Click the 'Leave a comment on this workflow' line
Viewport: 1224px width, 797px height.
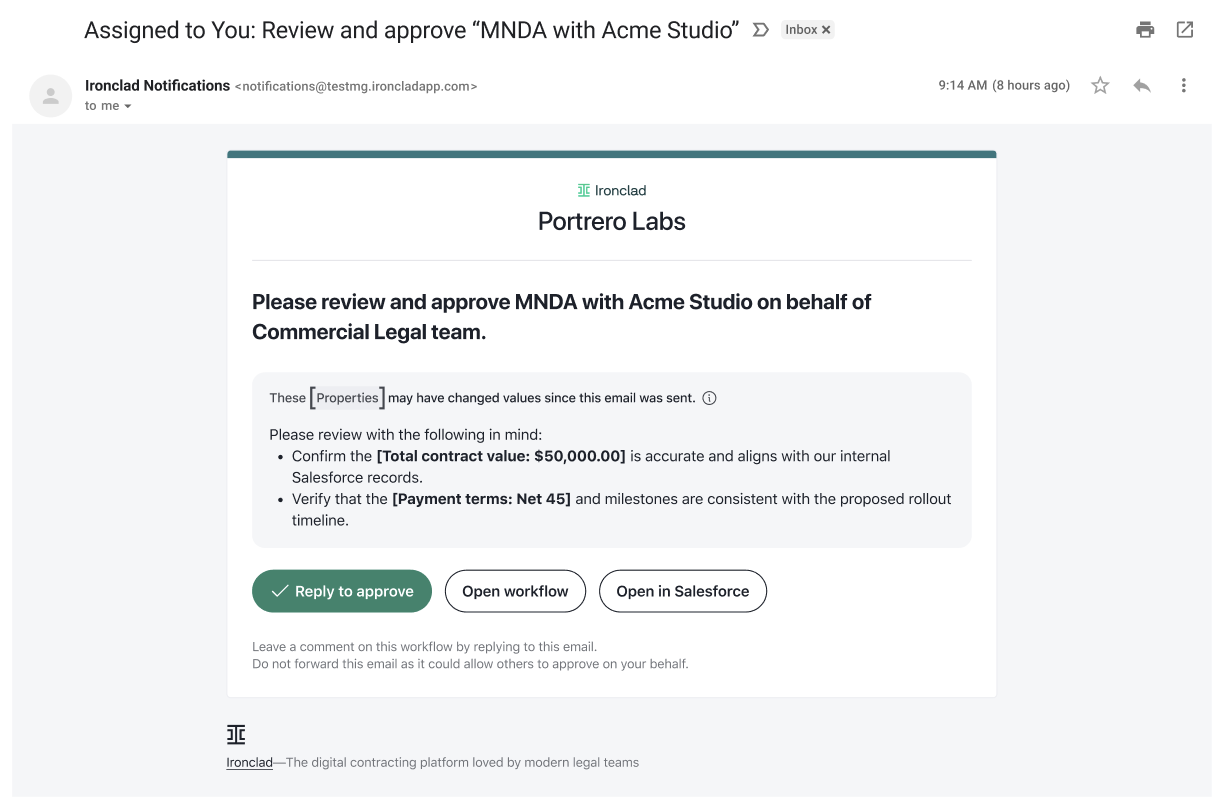click(424, 647)
